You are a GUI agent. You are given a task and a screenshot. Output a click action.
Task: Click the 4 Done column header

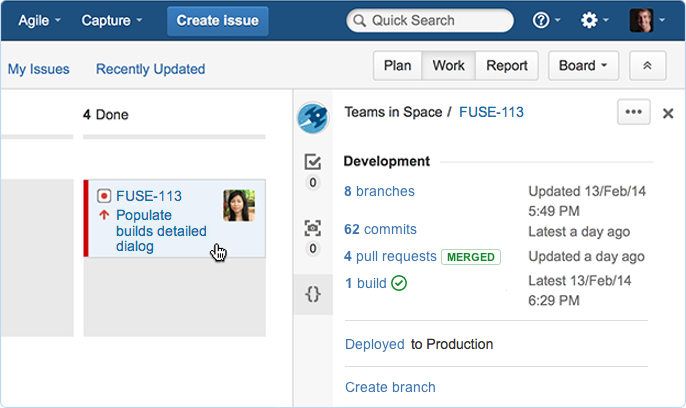106,115
